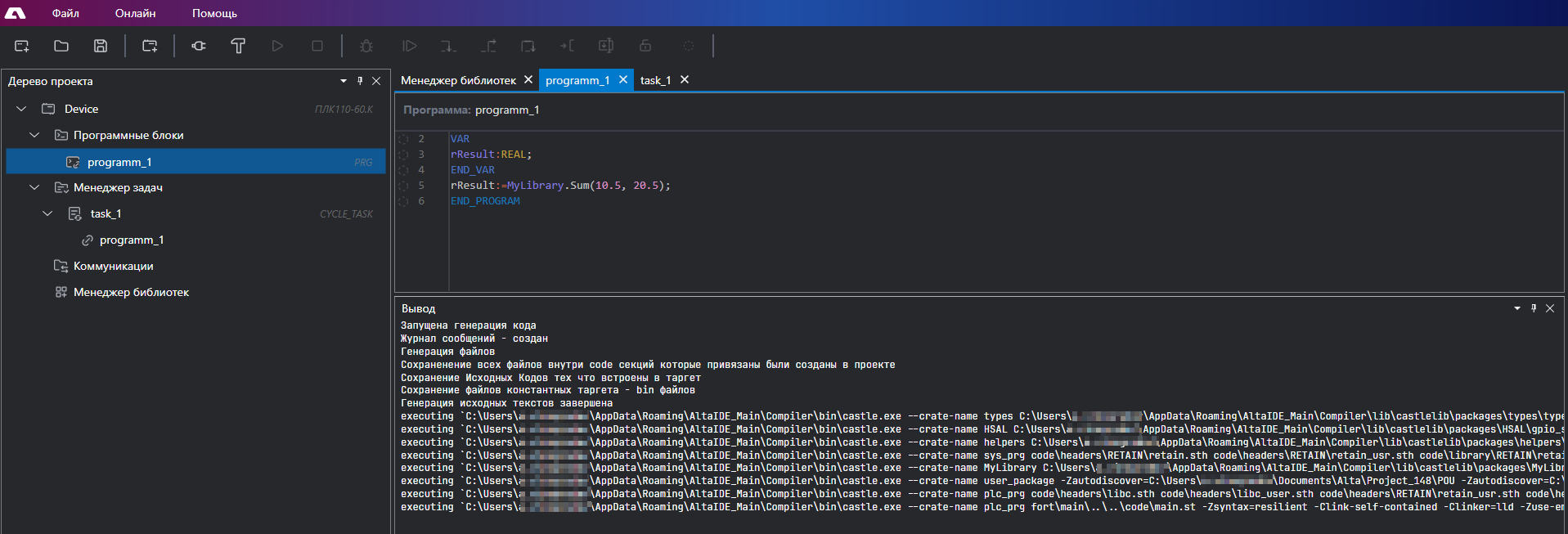
Task: Save project with the floppy disk icon
Action: pos(101,46)
